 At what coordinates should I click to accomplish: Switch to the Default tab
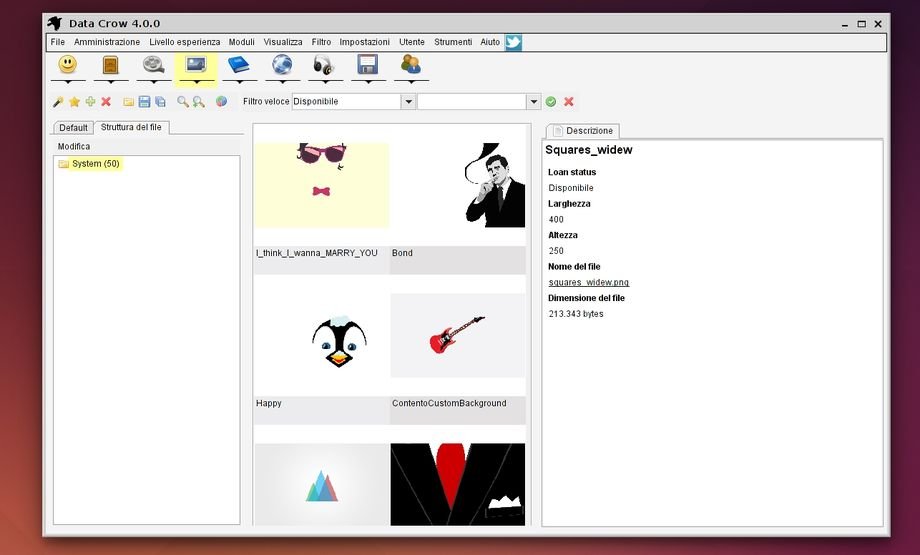click(x=73, y=128)
